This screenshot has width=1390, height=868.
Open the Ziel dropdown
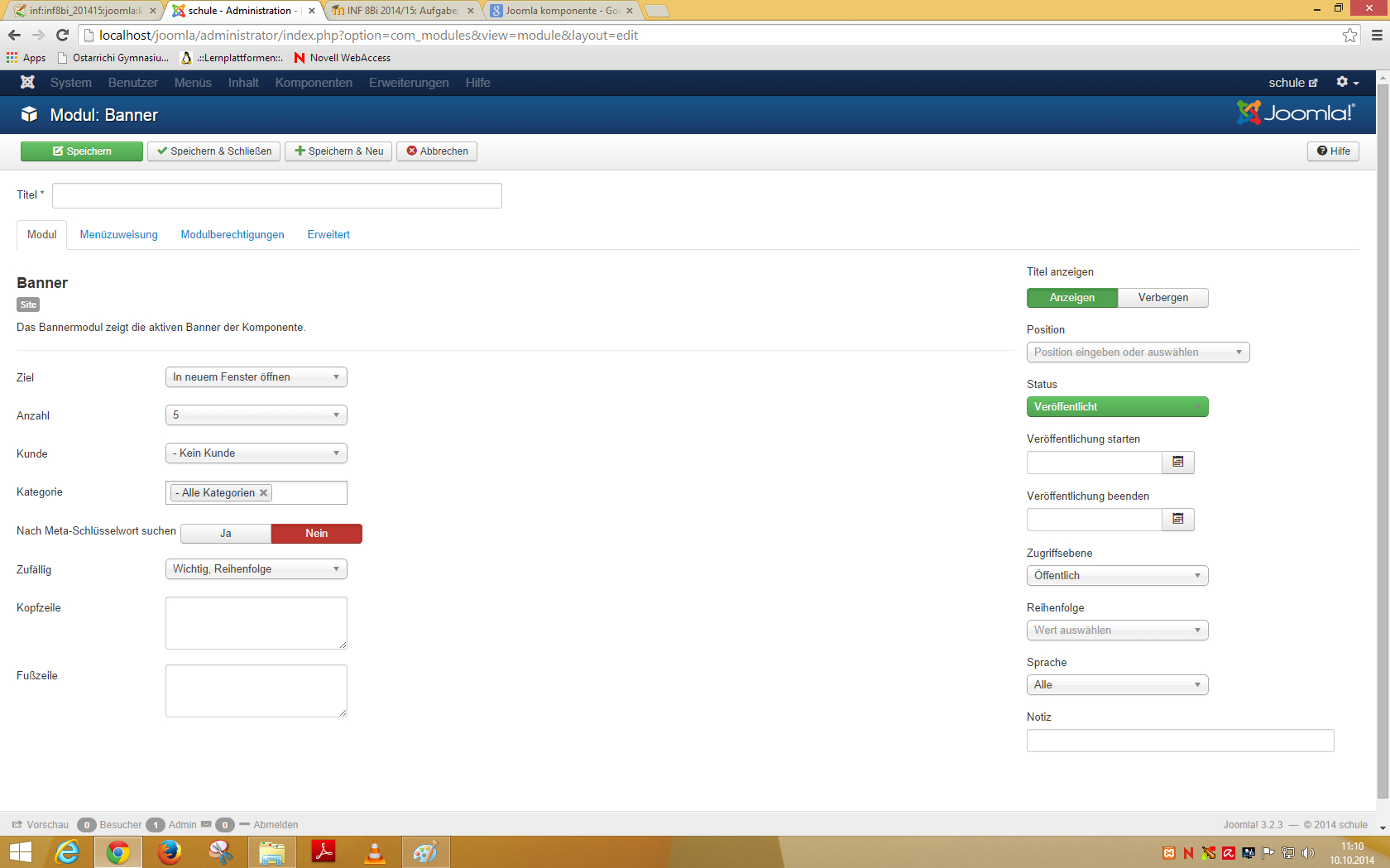(256, 377)
